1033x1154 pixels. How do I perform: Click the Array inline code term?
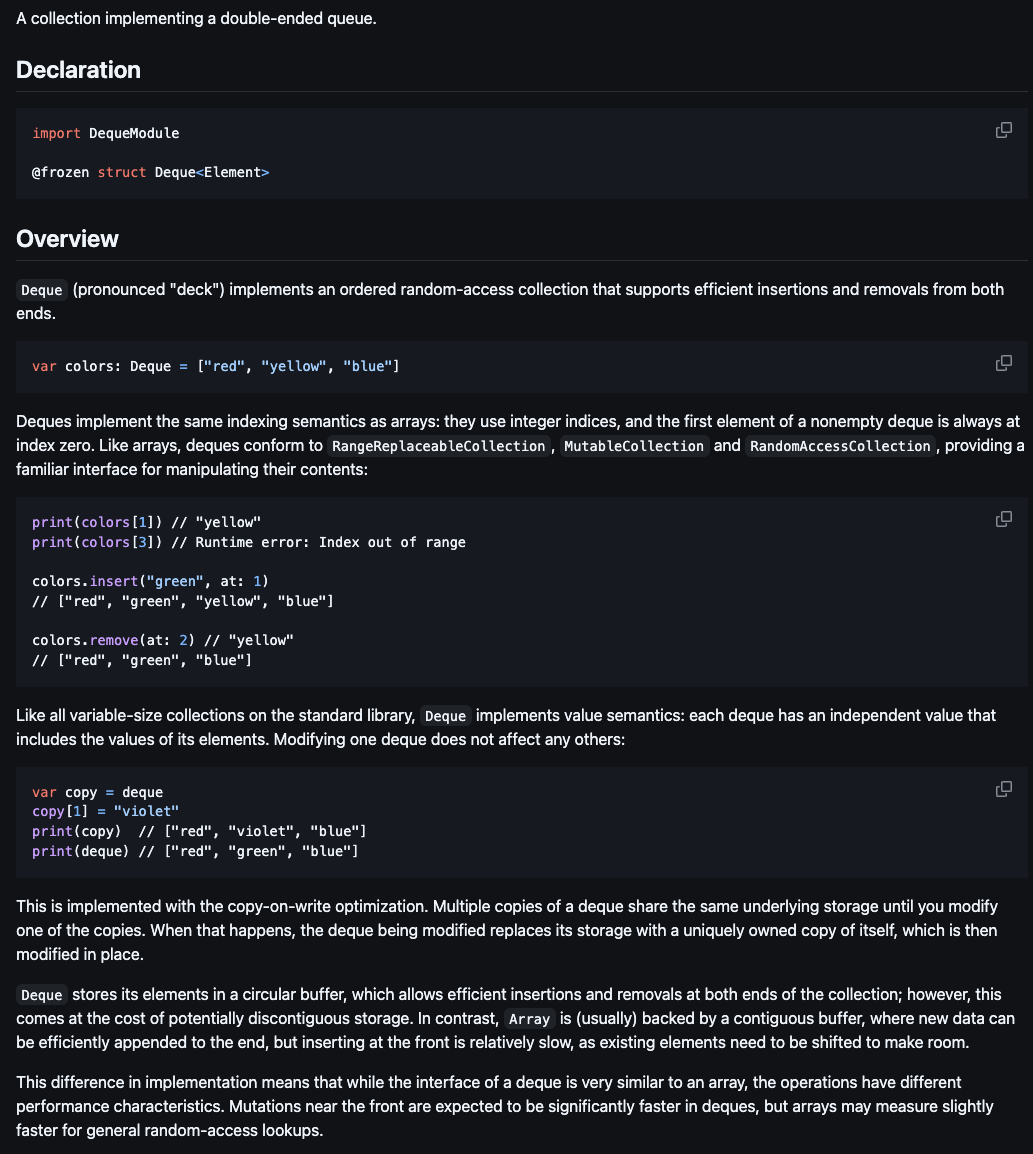[x=529, y=1019]
